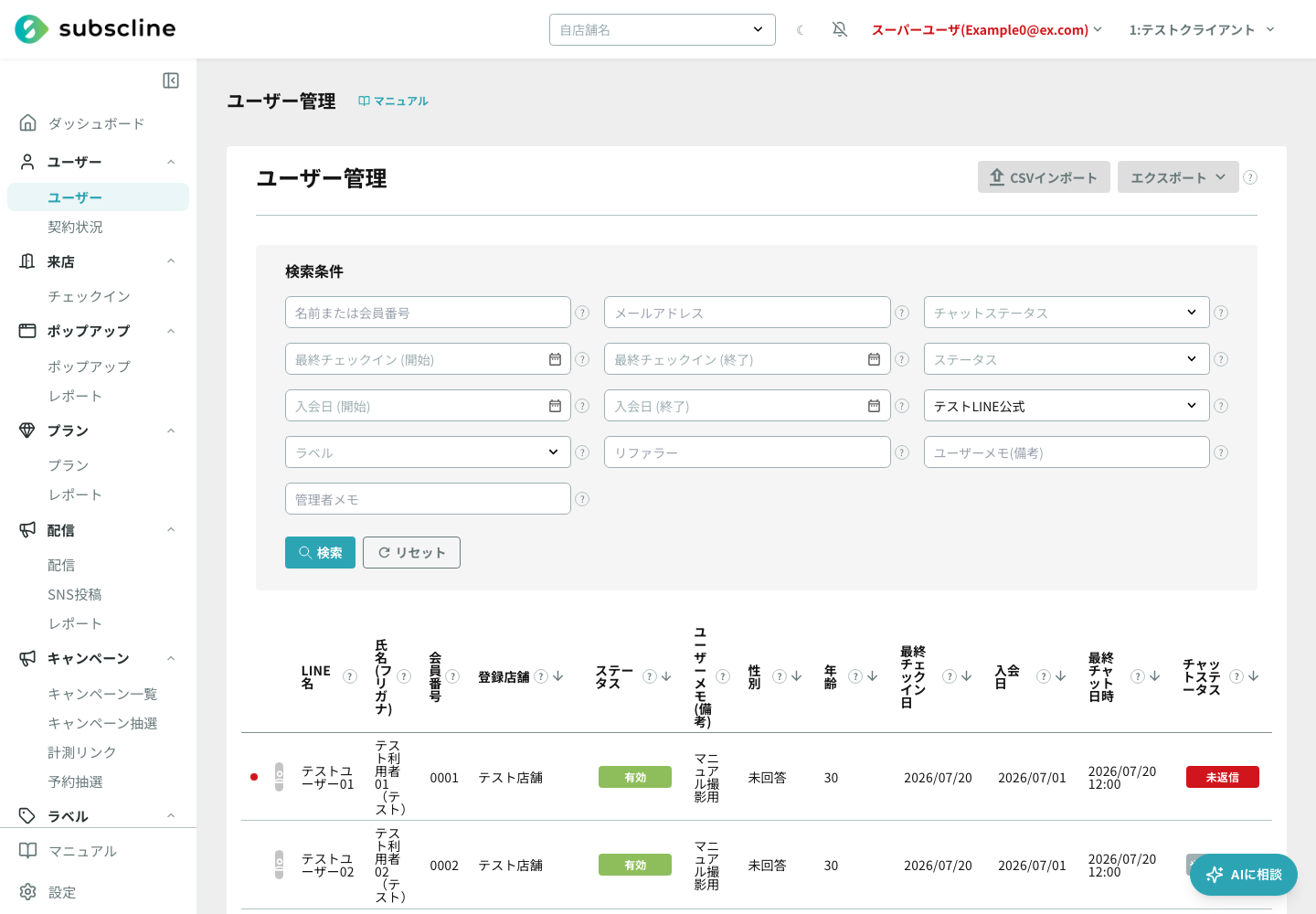Image resolution: width=1316 pixels, height=914 pixels.
Task: Open the ラベル filter dropdown
Action: pos(428,452)
